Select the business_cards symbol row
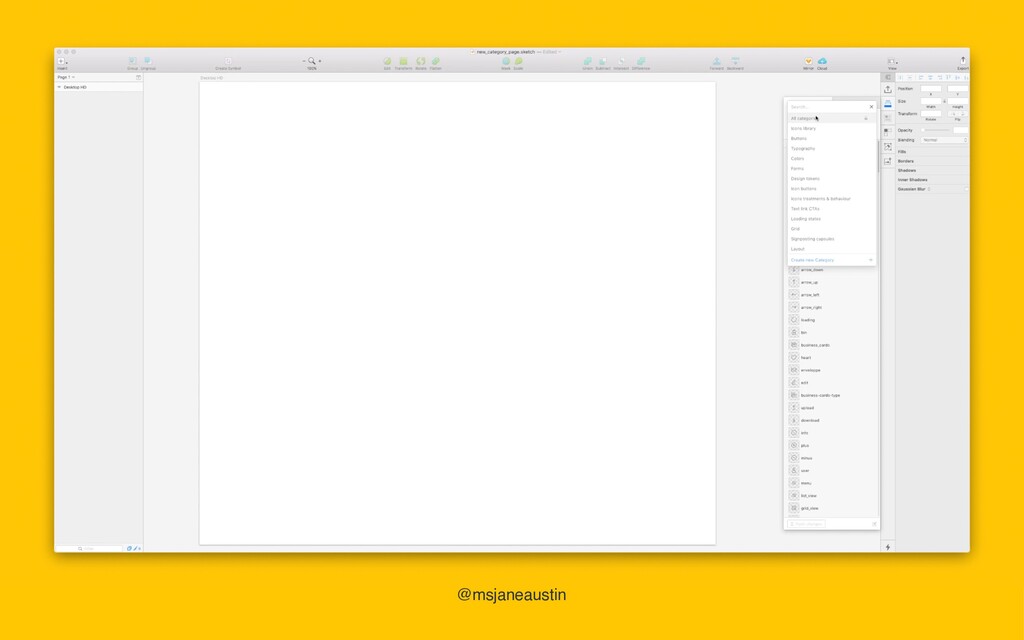1024x640 pixels. [x=831, y=345]
